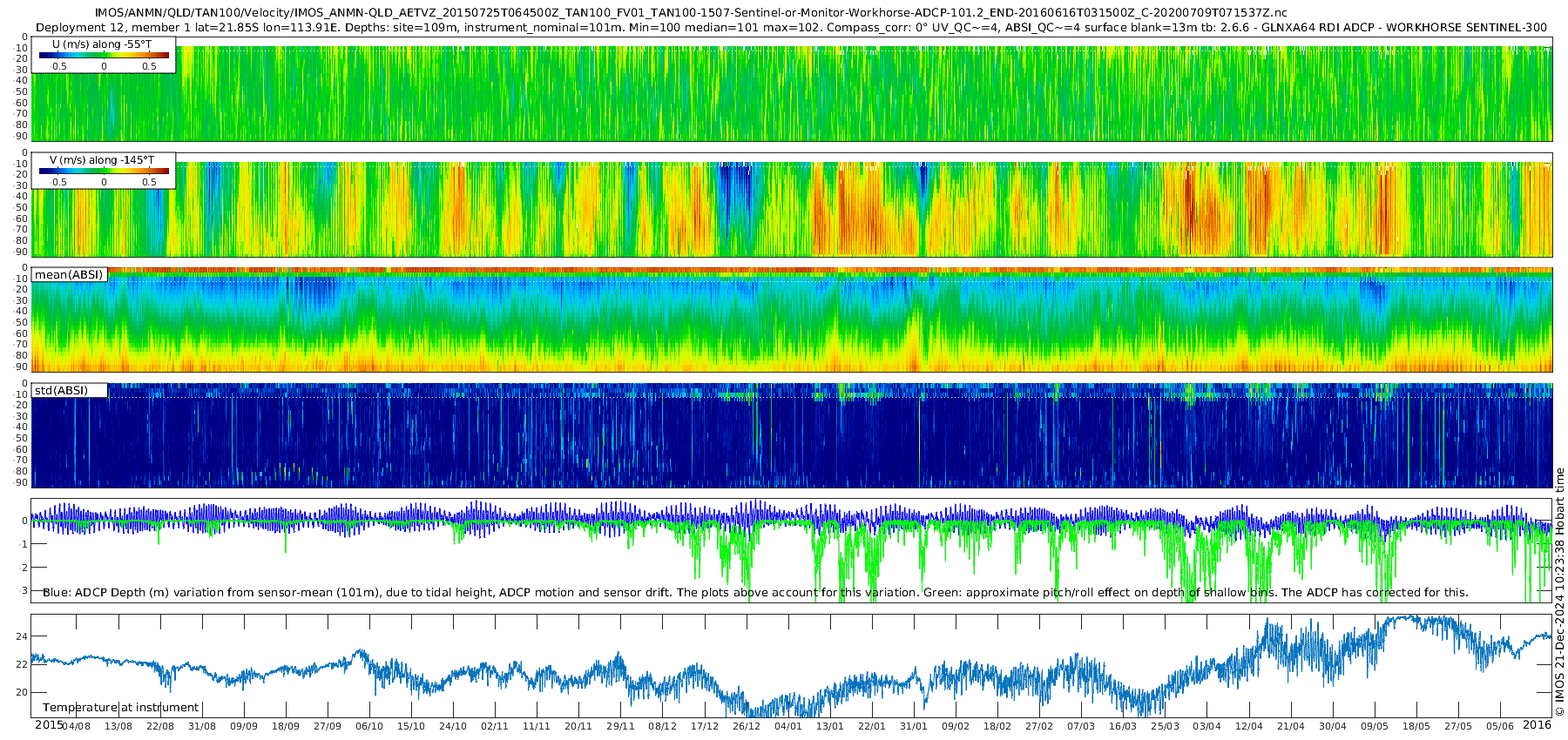
Task: Pick the 12/04 date tick label
Action: pos(1249,726)
